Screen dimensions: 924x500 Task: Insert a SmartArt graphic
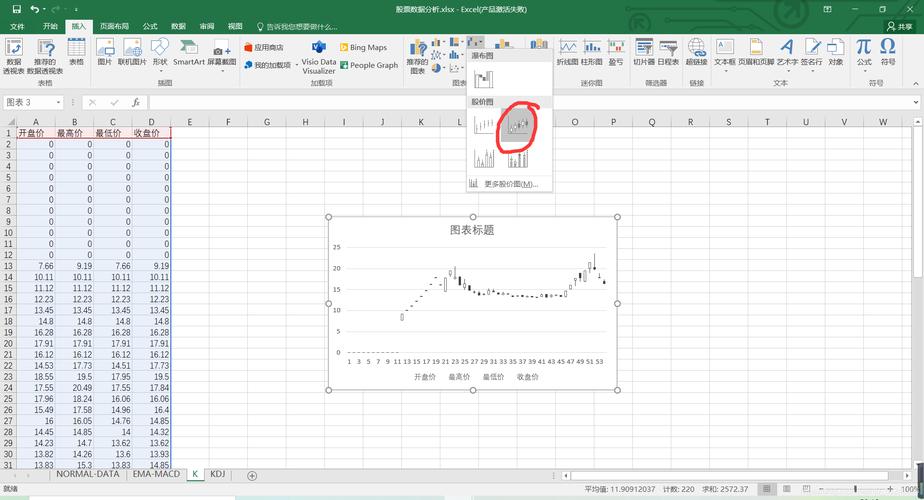coord(189,52)
